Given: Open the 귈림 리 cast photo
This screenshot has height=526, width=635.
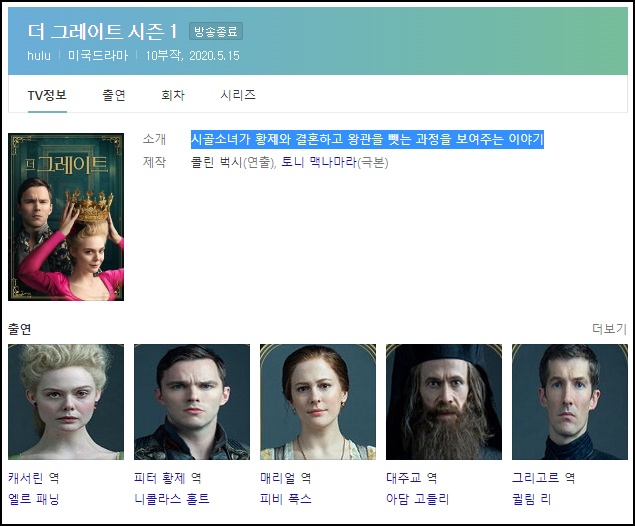Looking at the screenshot, I should point(570,402).
